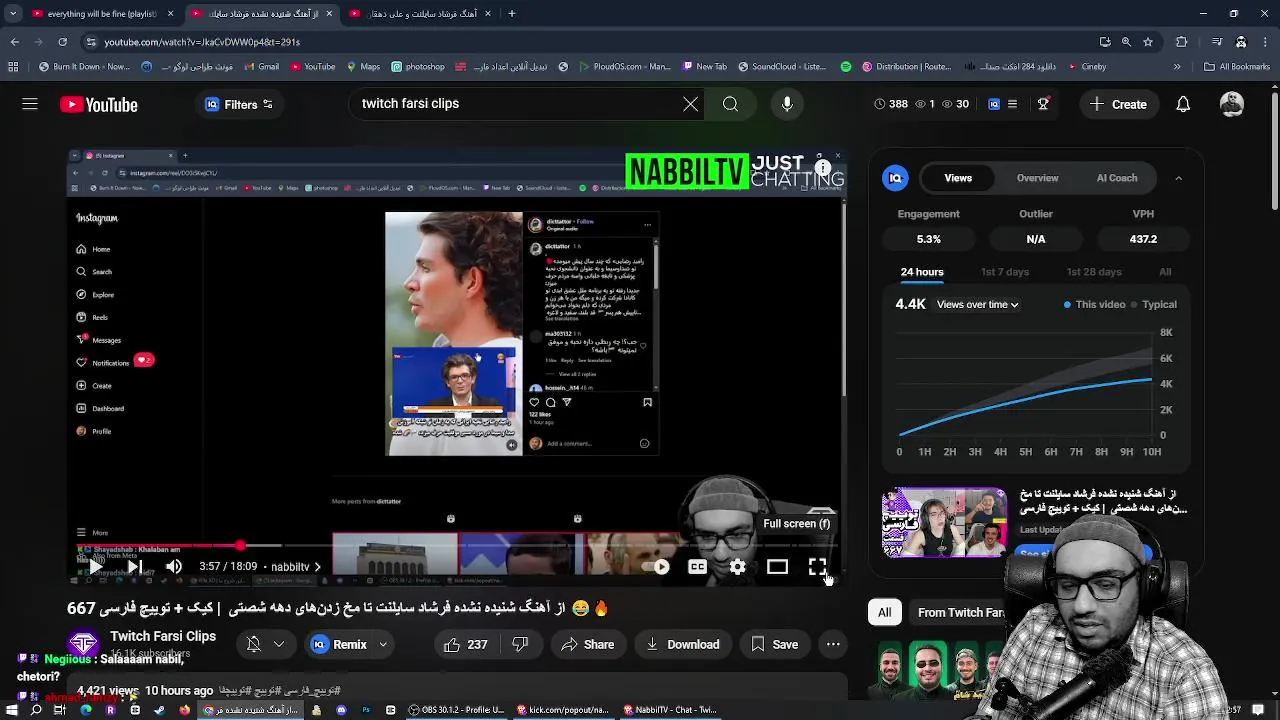This screenshot has width=1280, height=720.
Task: Open Twitch Farsi Clips channel avatar
Action: point(84,643)
